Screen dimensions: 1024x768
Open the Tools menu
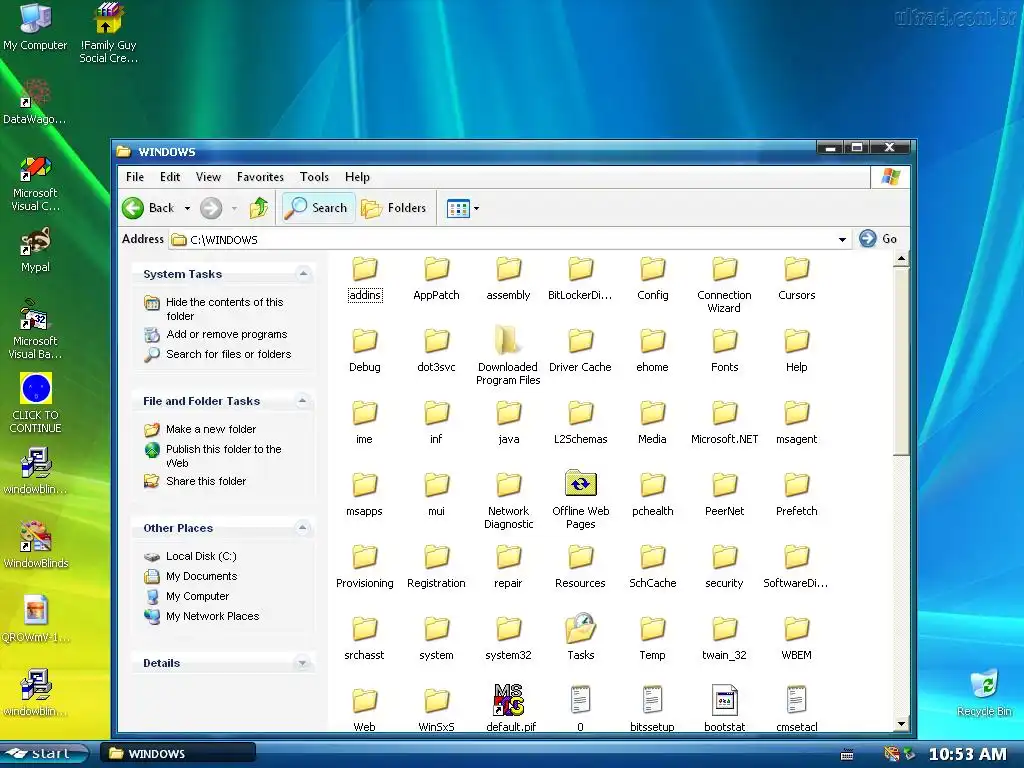tap(314, 177)
